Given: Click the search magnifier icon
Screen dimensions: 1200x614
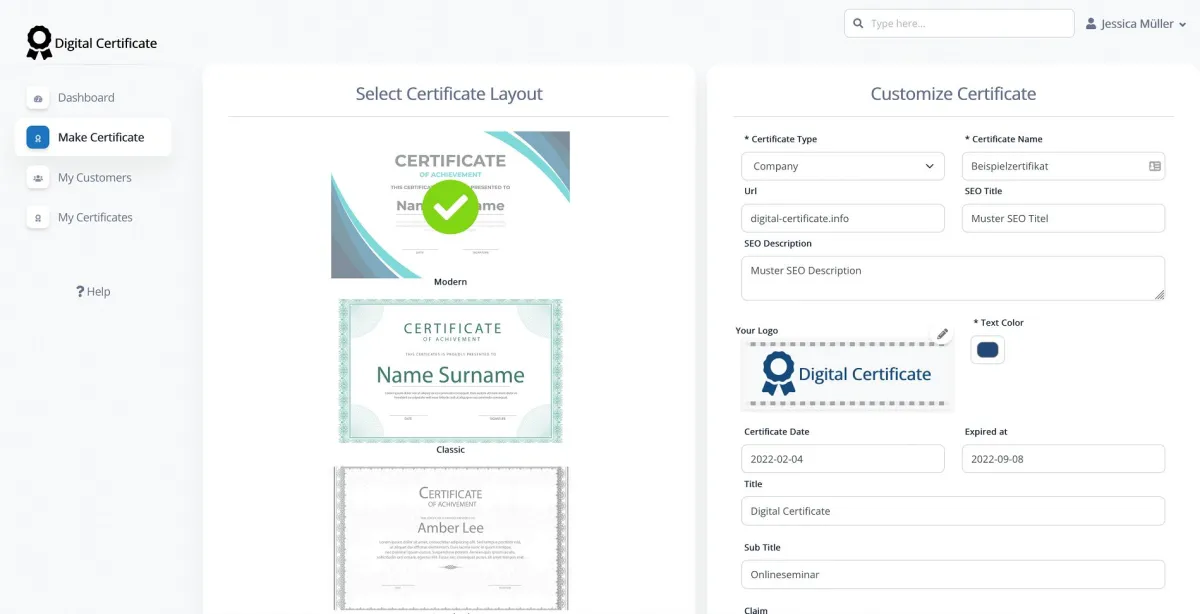Looking at the screenshot, I should tap(858, 22).
